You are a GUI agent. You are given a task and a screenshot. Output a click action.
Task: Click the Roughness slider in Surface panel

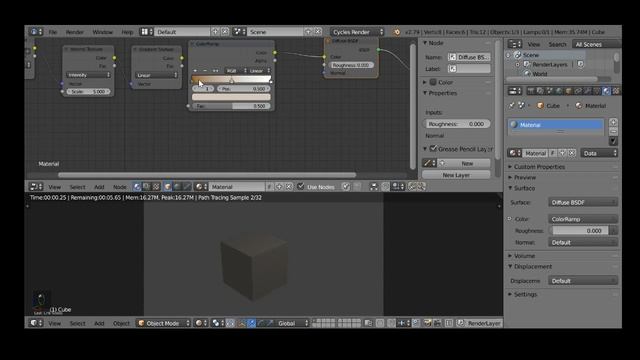click(580, 231)
